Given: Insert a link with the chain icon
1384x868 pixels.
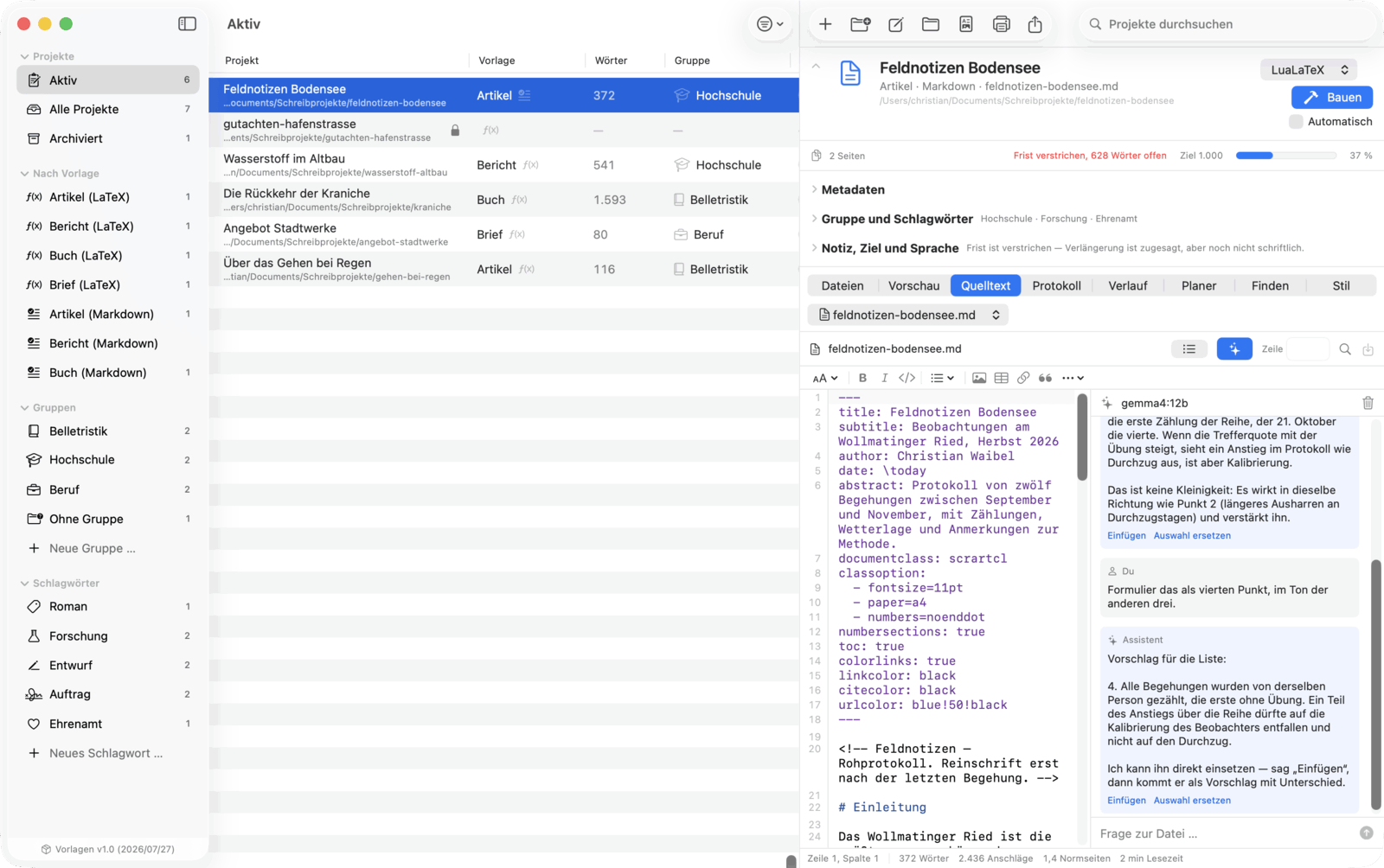Looking at the screenshot, I should tap(1023, 378).
